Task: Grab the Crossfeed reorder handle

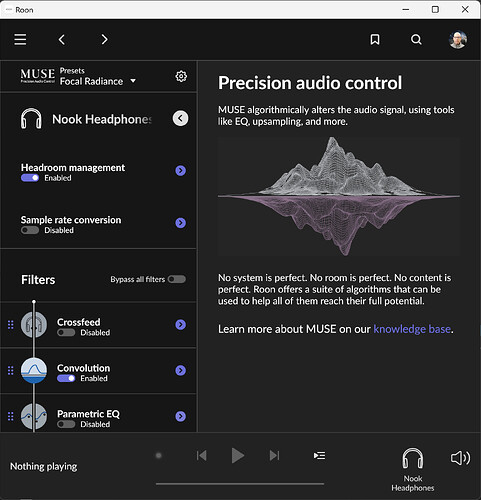Action: pyautogui.click(x=11, y=324)
